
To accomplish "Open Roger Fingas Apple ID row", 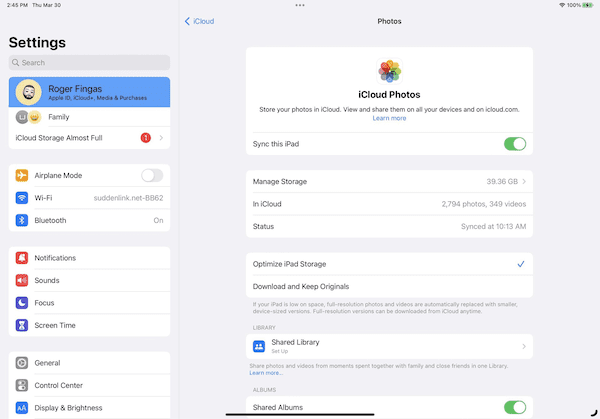I will 90,92.
